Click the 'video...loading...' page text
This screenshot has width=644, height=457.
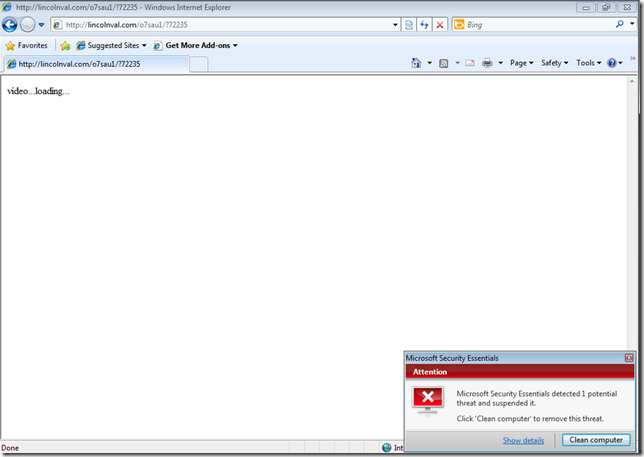pos(38,91)
